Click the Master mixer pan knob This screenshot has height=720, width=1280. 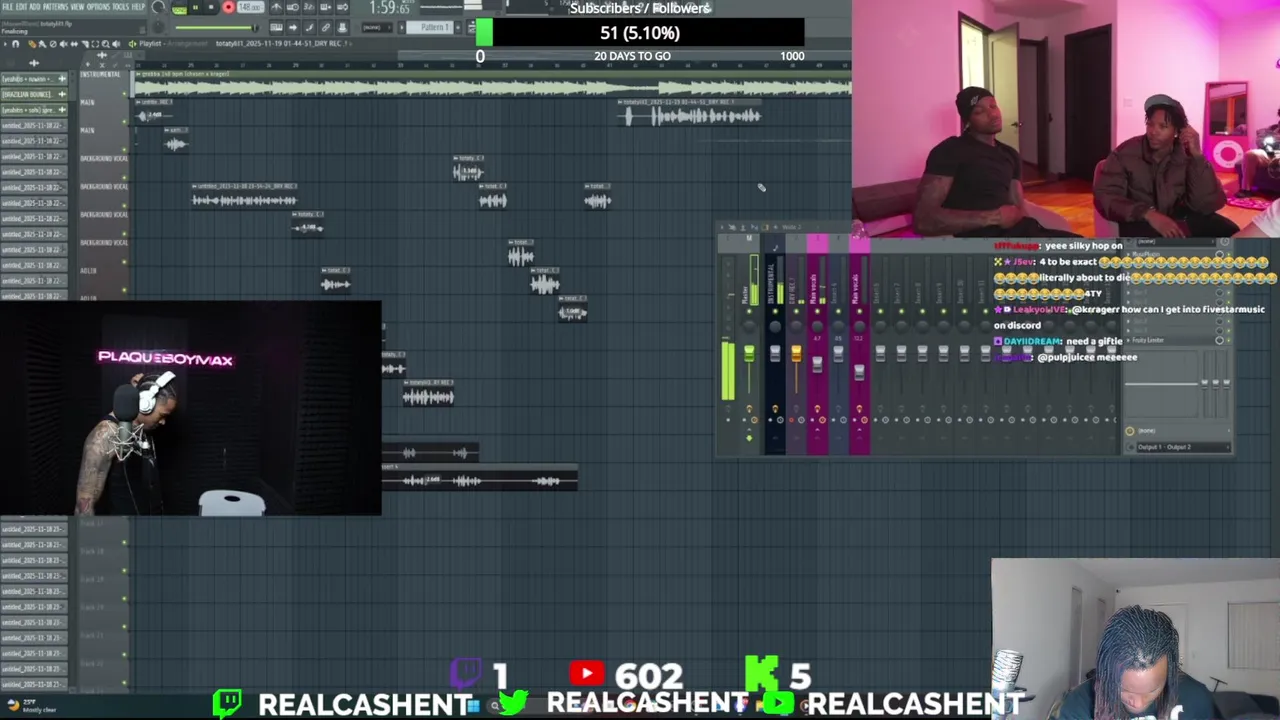749,326
